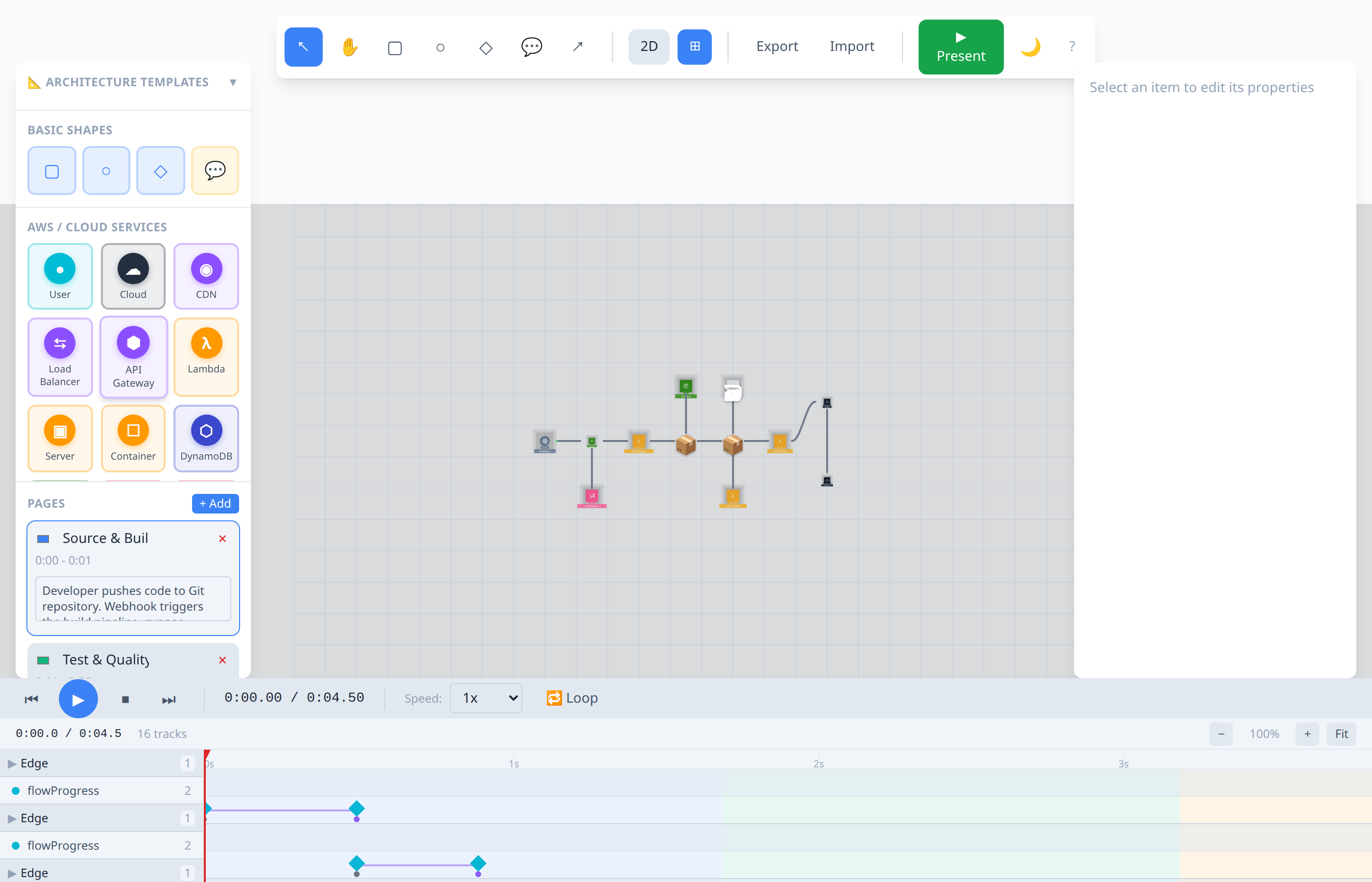Open the Export menu

click(777, 47)
